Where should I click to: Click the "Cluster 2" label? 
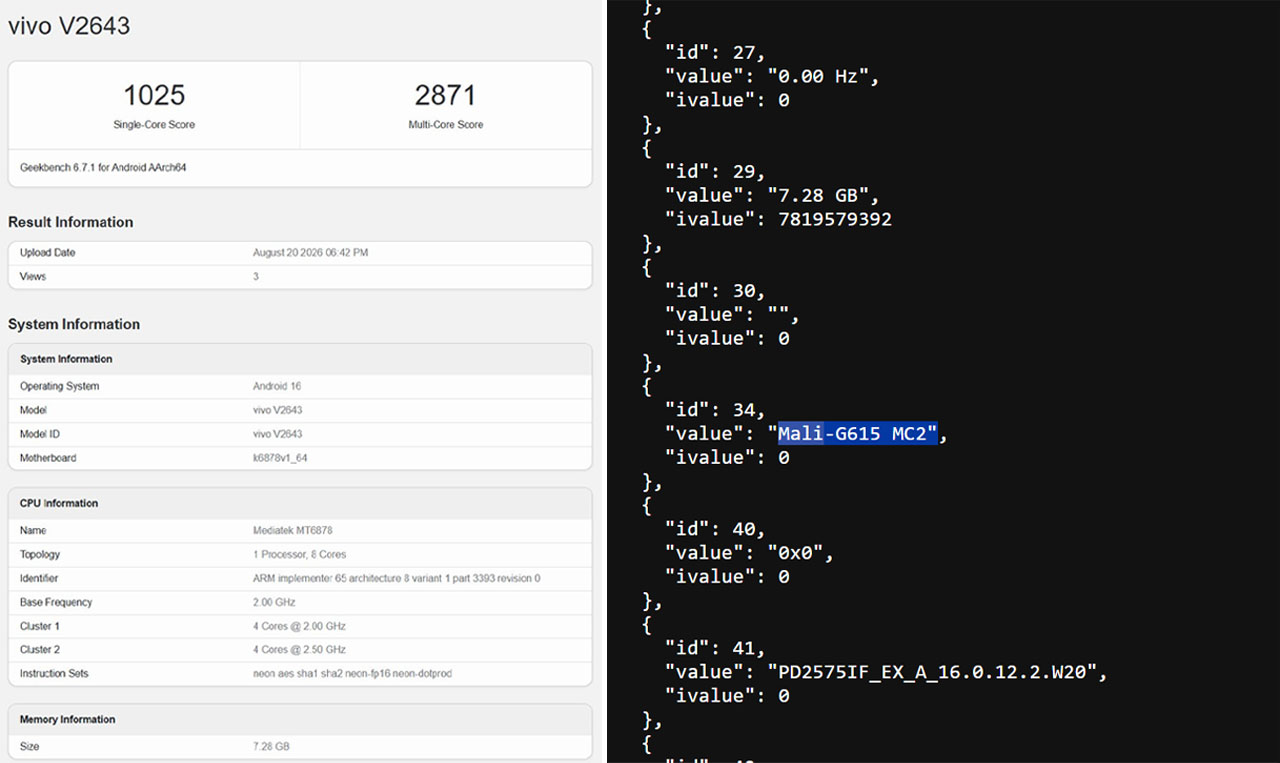pos(40,650)
